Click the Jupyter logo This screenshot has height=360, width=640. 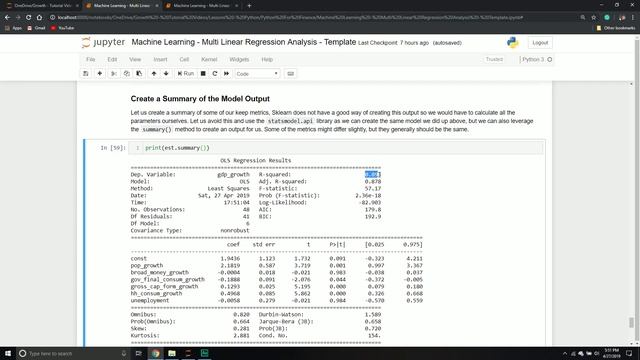pos(103,42)
